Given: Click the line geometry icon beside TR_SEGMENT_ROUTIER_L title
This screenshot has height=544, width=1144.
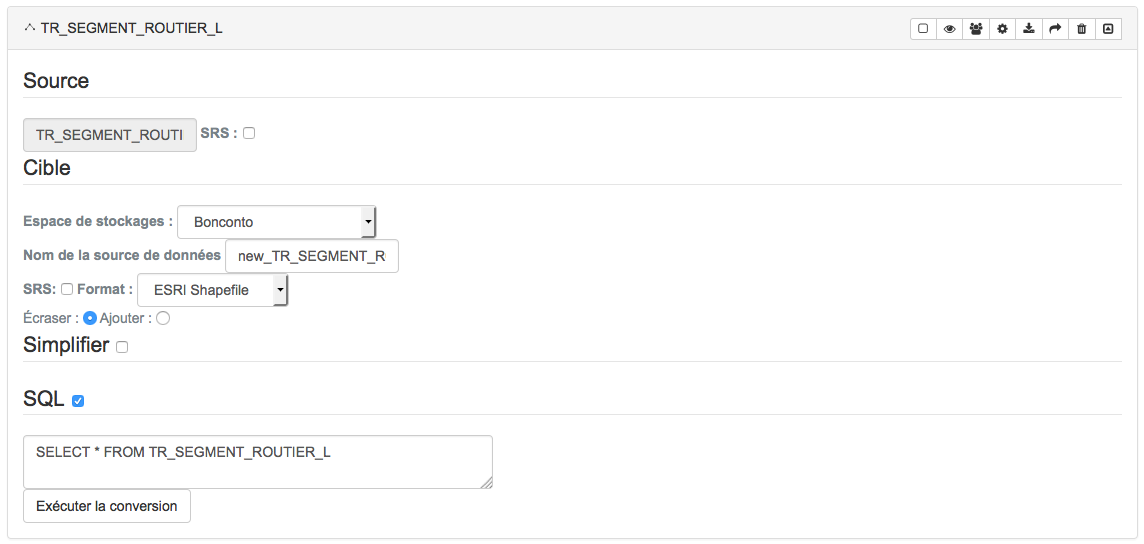Looking at the screenshot, I should point(30,28).
